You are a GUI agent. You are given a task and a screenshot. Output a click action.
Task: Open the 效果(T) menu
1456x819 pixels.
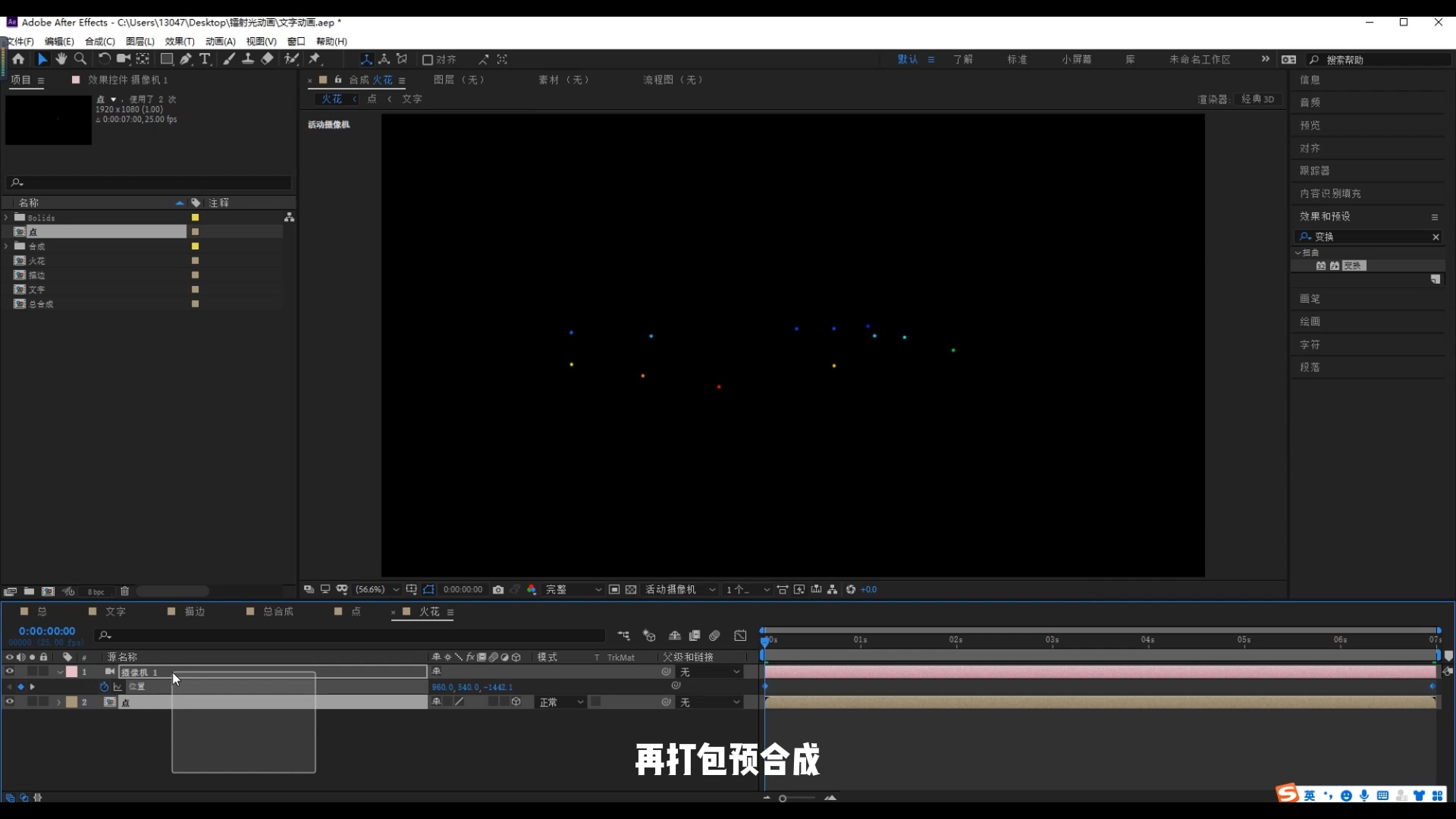pos(179,42)
